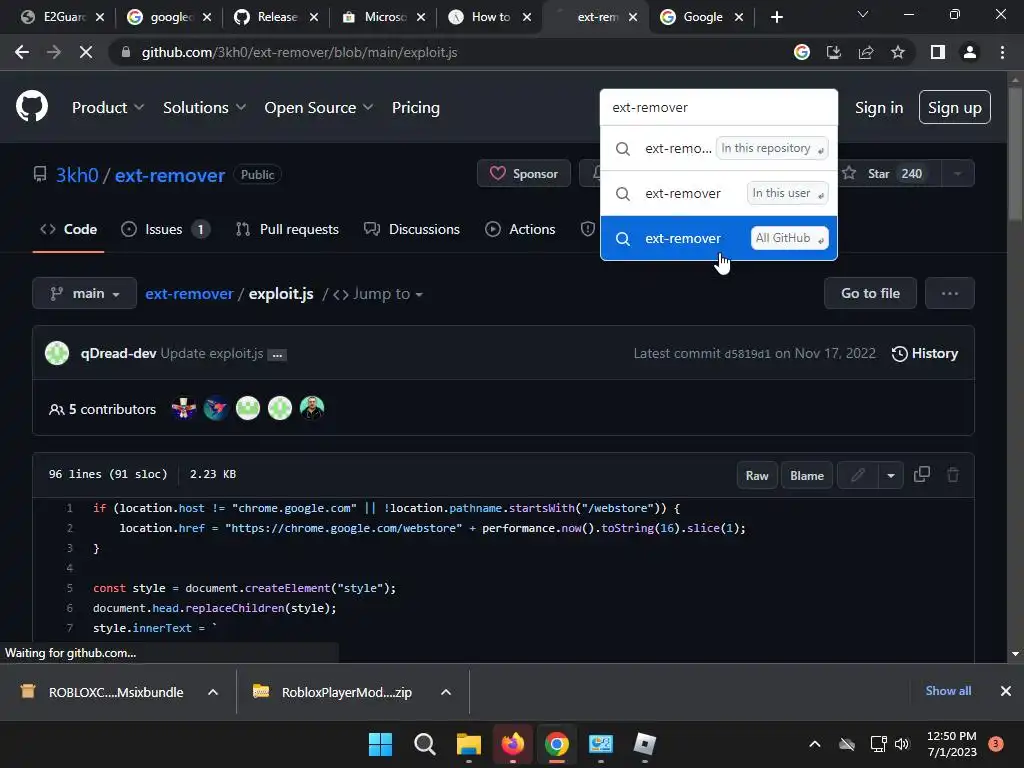
Task: Click the delete file trash icon
Action: (953, 475)
